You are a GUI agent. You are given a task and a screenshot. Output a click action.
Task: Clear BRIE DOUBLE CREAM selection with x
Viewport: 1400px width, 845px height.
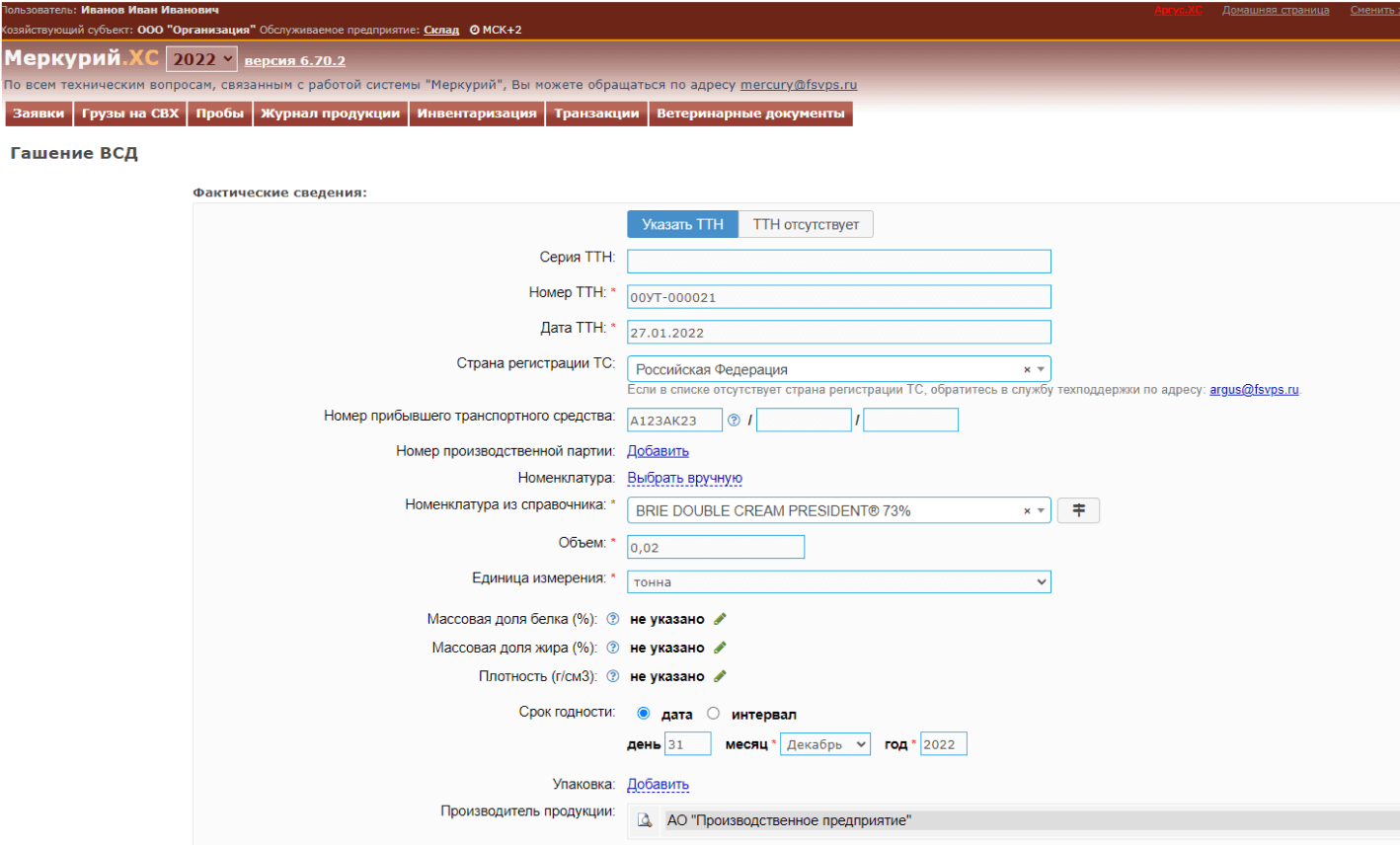(1027, 510)
